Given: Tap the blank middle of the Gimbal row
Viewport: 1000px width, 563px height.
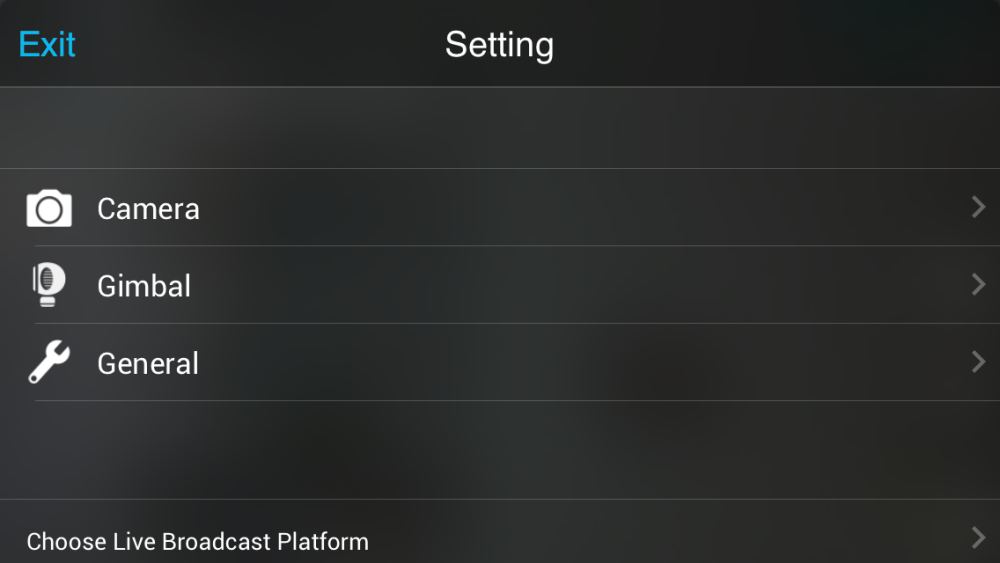Looking at the screenshot, I should click(574, 284).
